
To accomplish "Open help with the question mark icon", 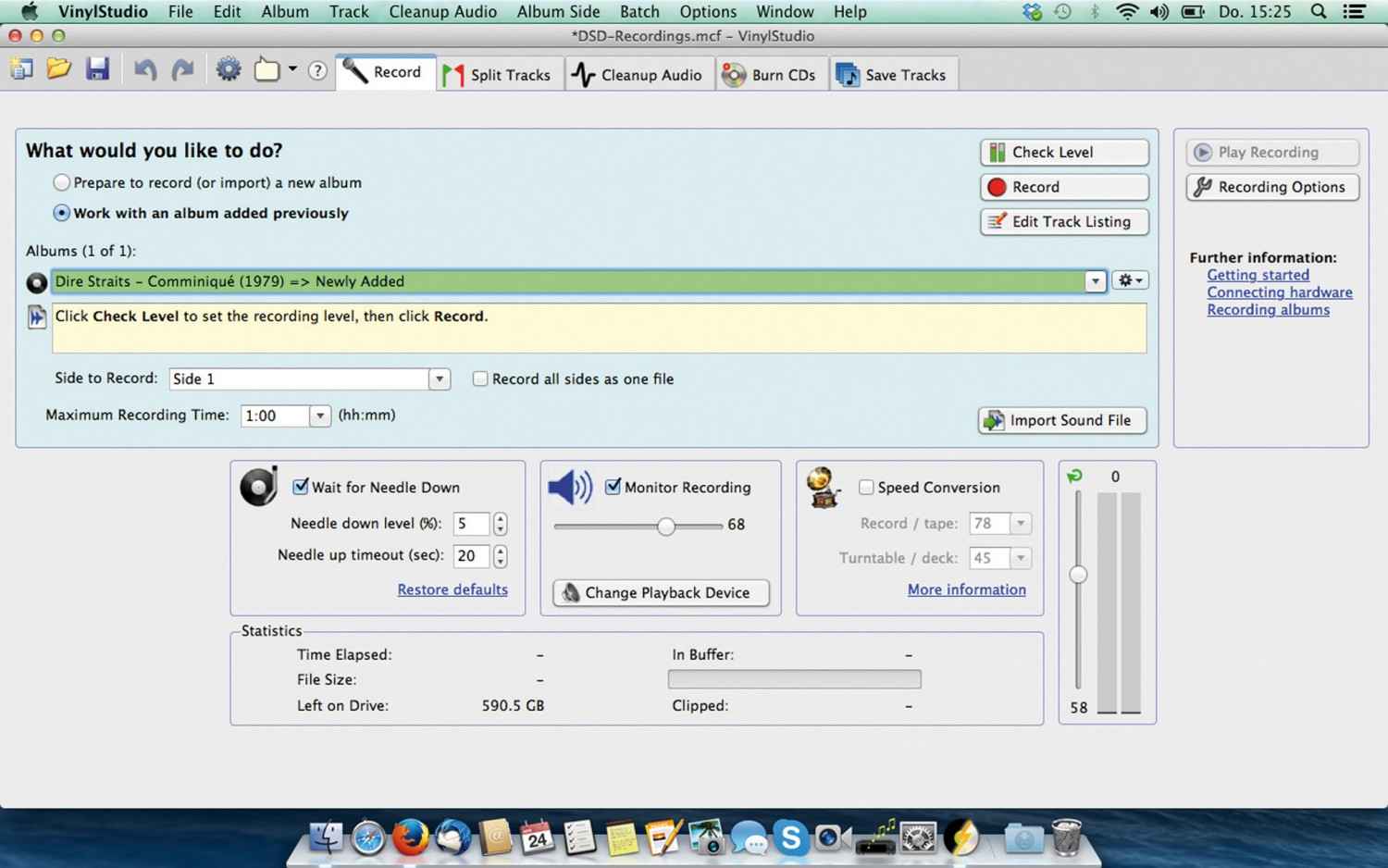I will tap(317, 70).
